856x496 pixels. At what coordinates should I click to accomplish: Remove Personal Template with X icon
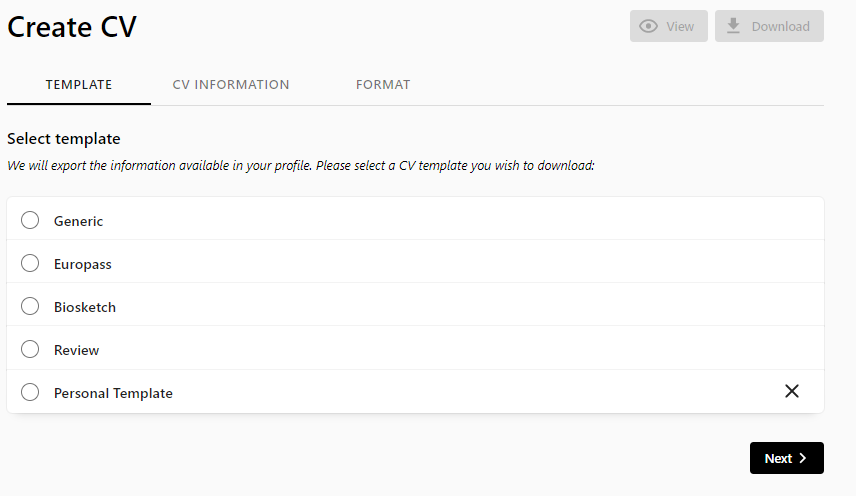tap(792, 391)
